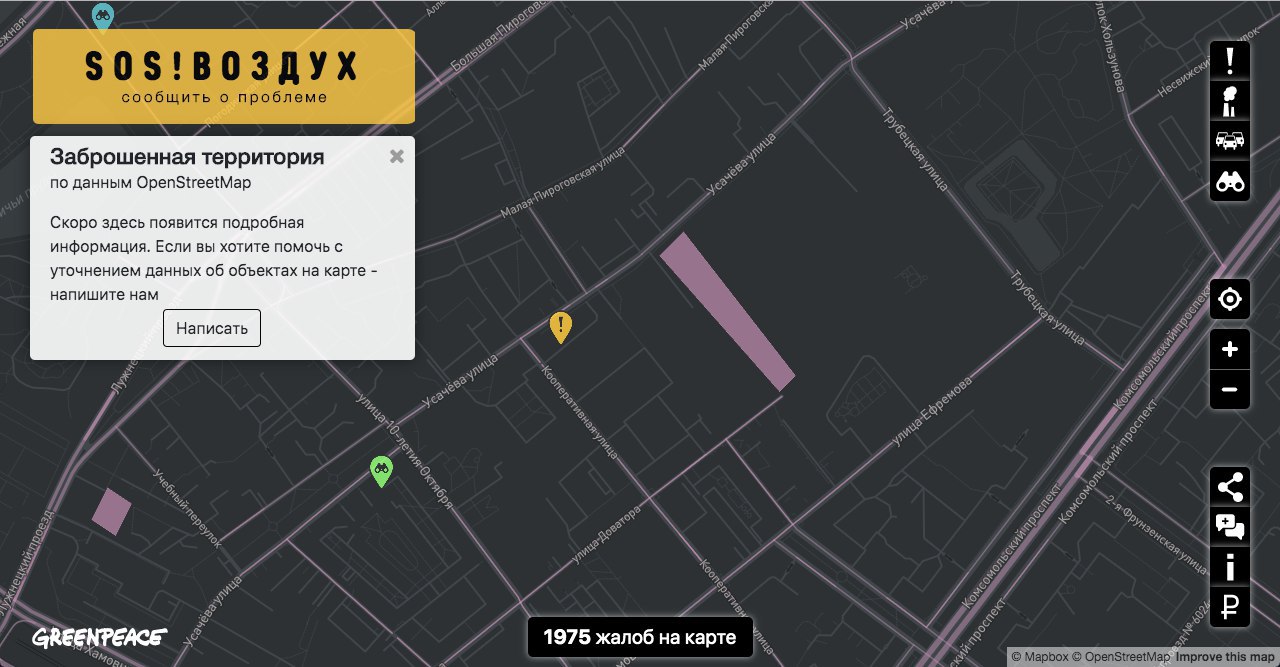The width and height of the screenshot is (1280, 667).
Task: Open the share icon
Action: tap(1230, 487)
